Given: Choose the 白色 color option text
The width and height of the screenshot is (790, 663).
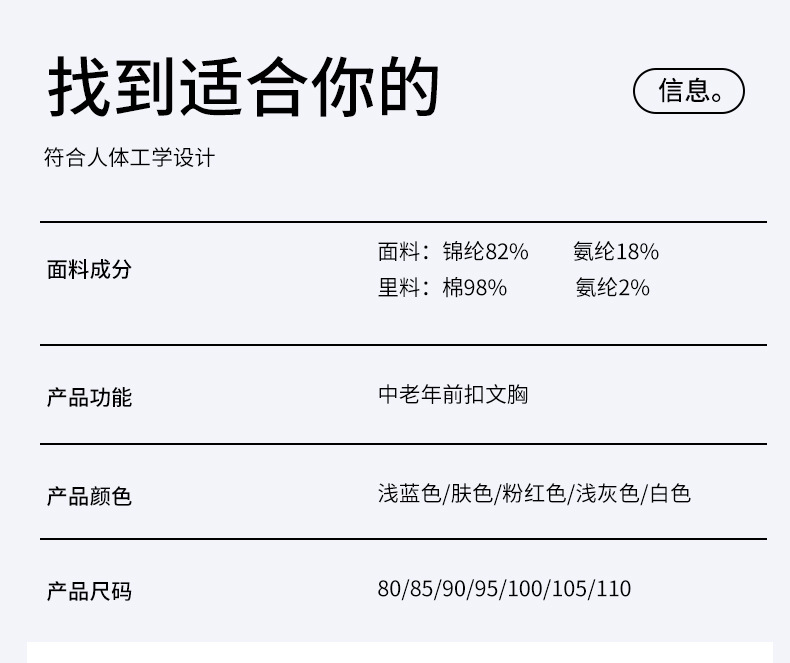Looking at the screenshot, I should pyautogui.click(x=670, y=494).
